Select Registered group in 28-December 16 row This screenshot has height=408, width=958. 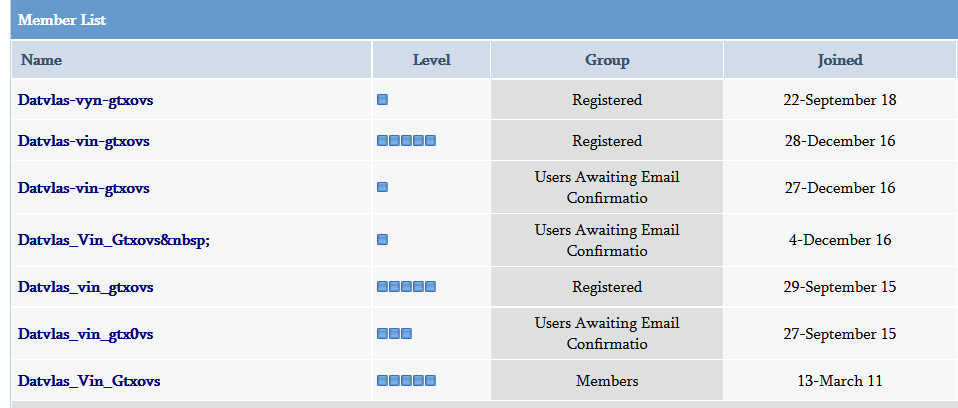click(x=607, y=141)
